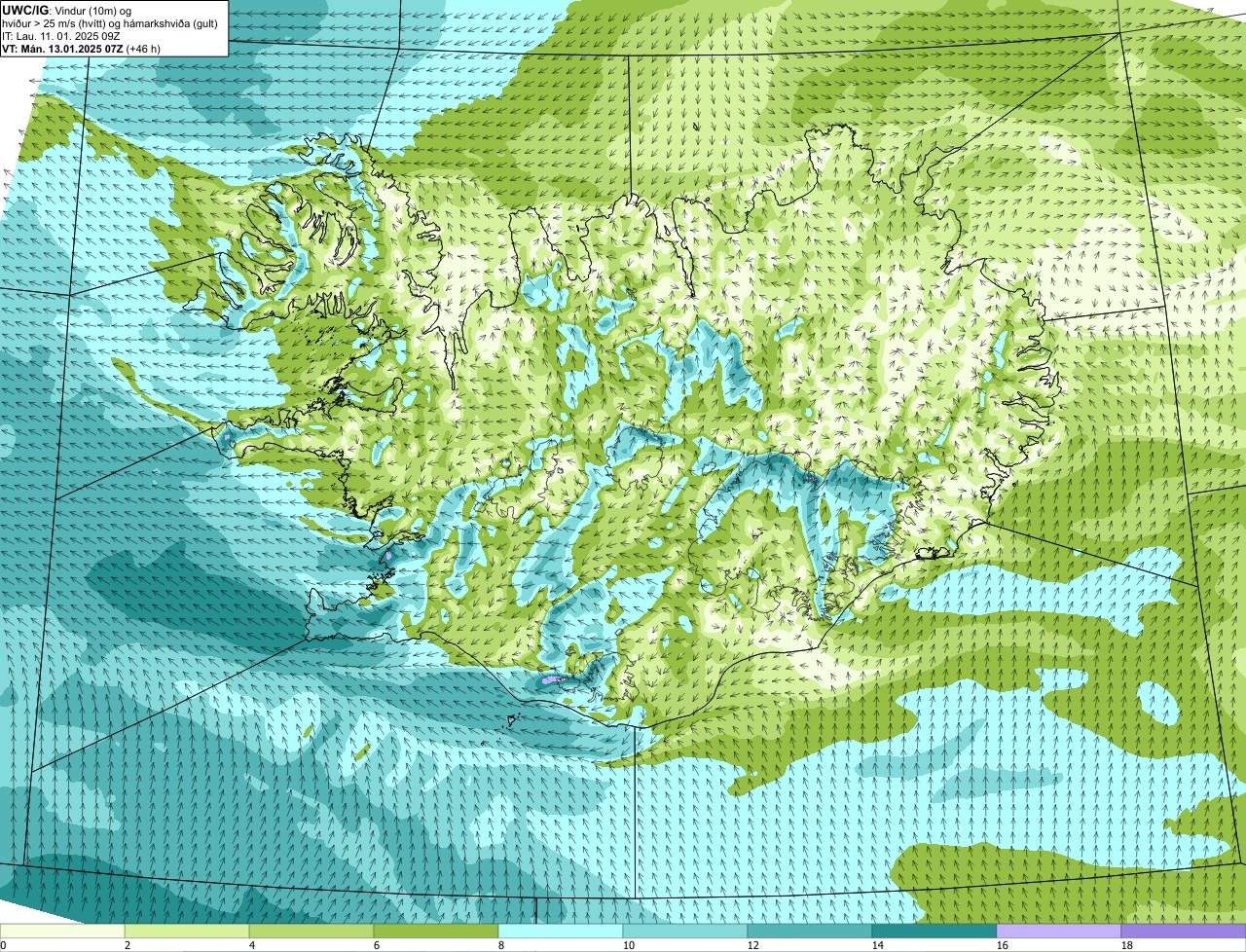Click the "IT: Lau. 11. 01. 2025 09Z" line
The height and width of the screenshot is (952, 1246).
click(61, 35)
